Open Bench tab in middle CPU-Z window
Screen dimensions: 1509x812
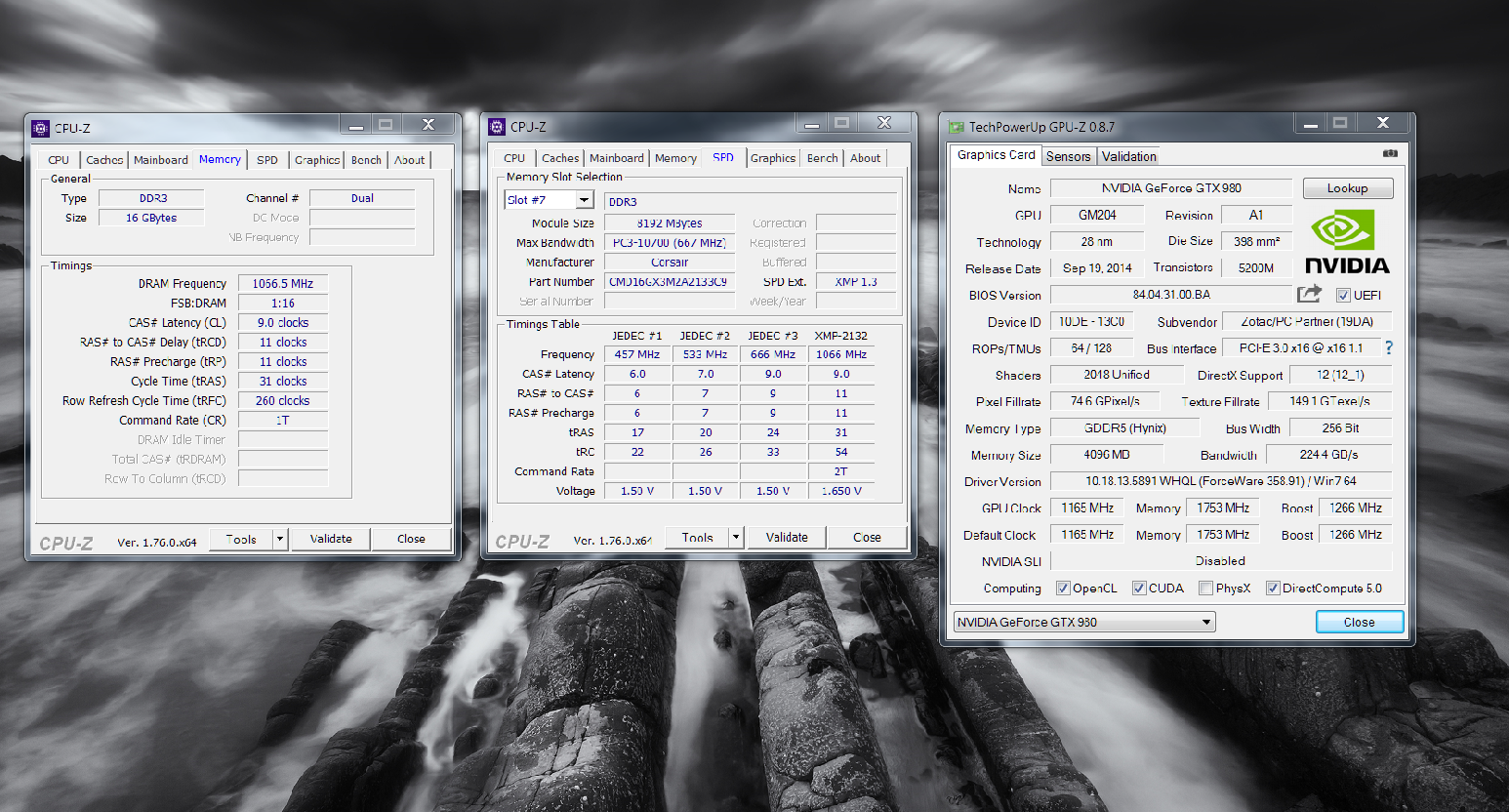tap(822, 158)
